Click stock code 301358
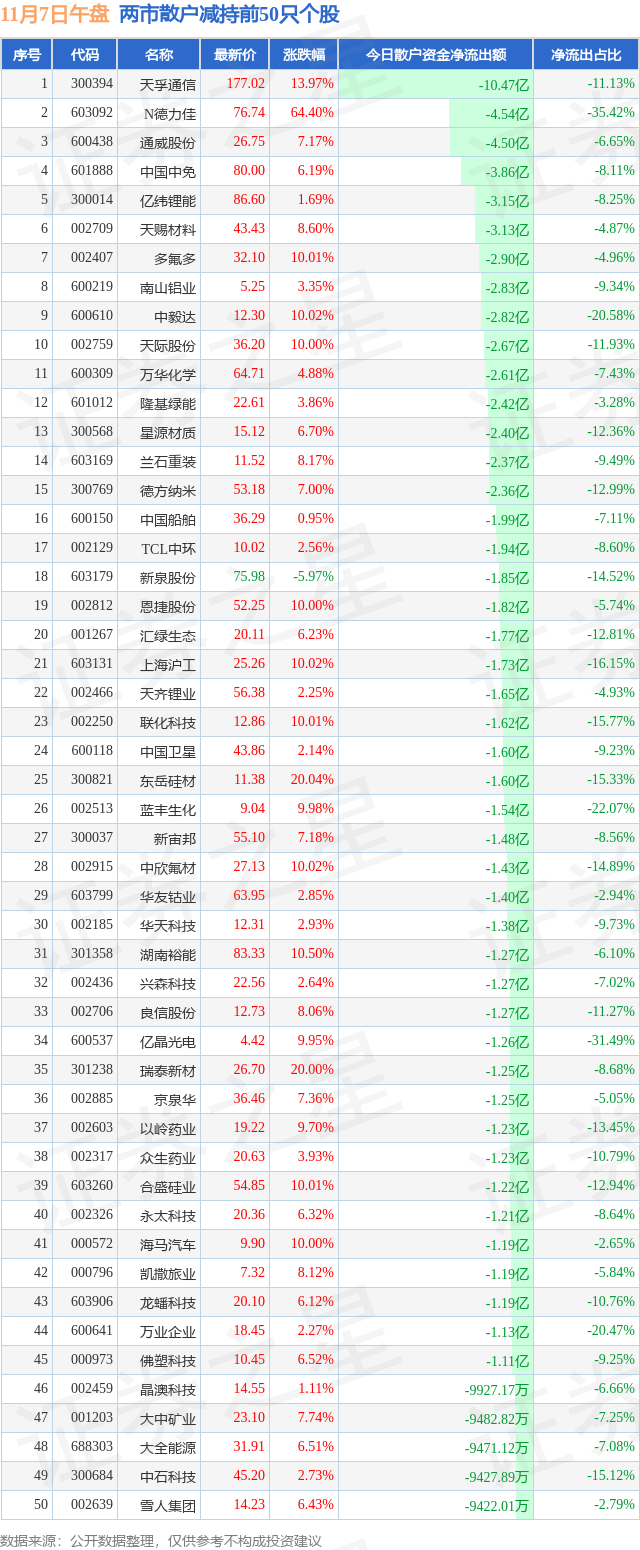 (x=92, y=954)
